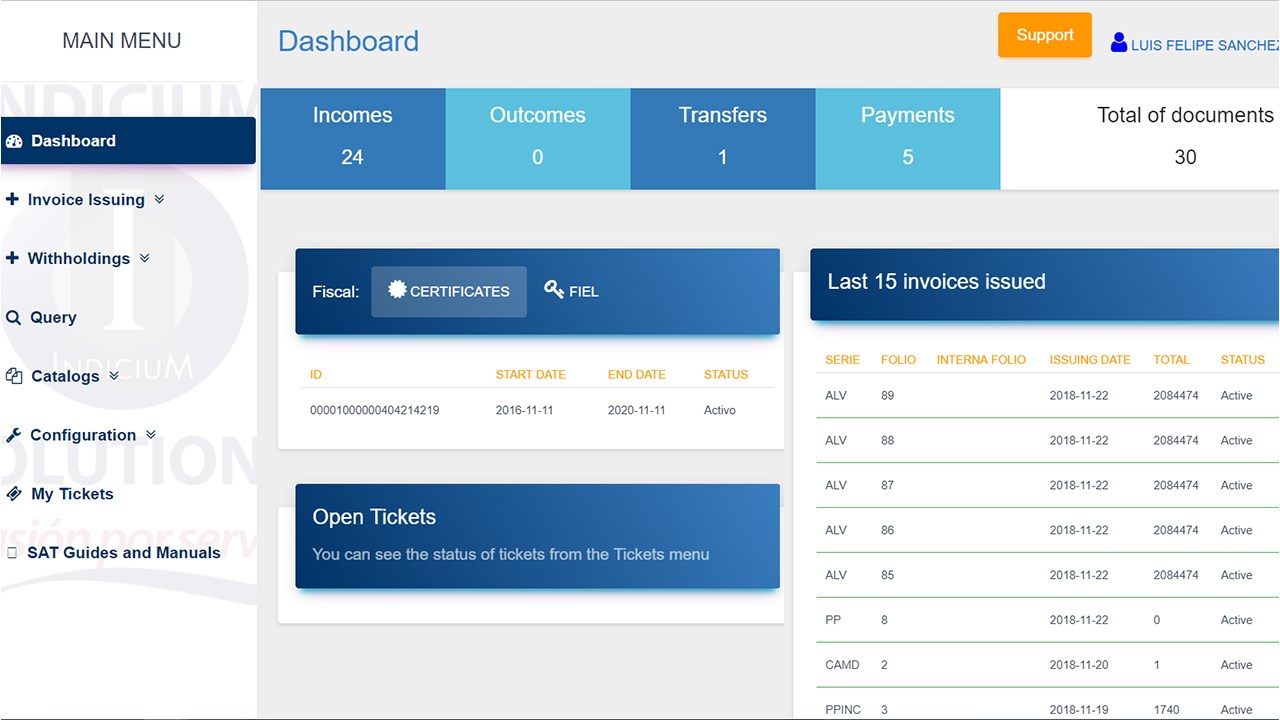Viewport: 1280px width, 720px height.
Task: Click the MAIN MENU heading
Action: (x=122, y=41)
